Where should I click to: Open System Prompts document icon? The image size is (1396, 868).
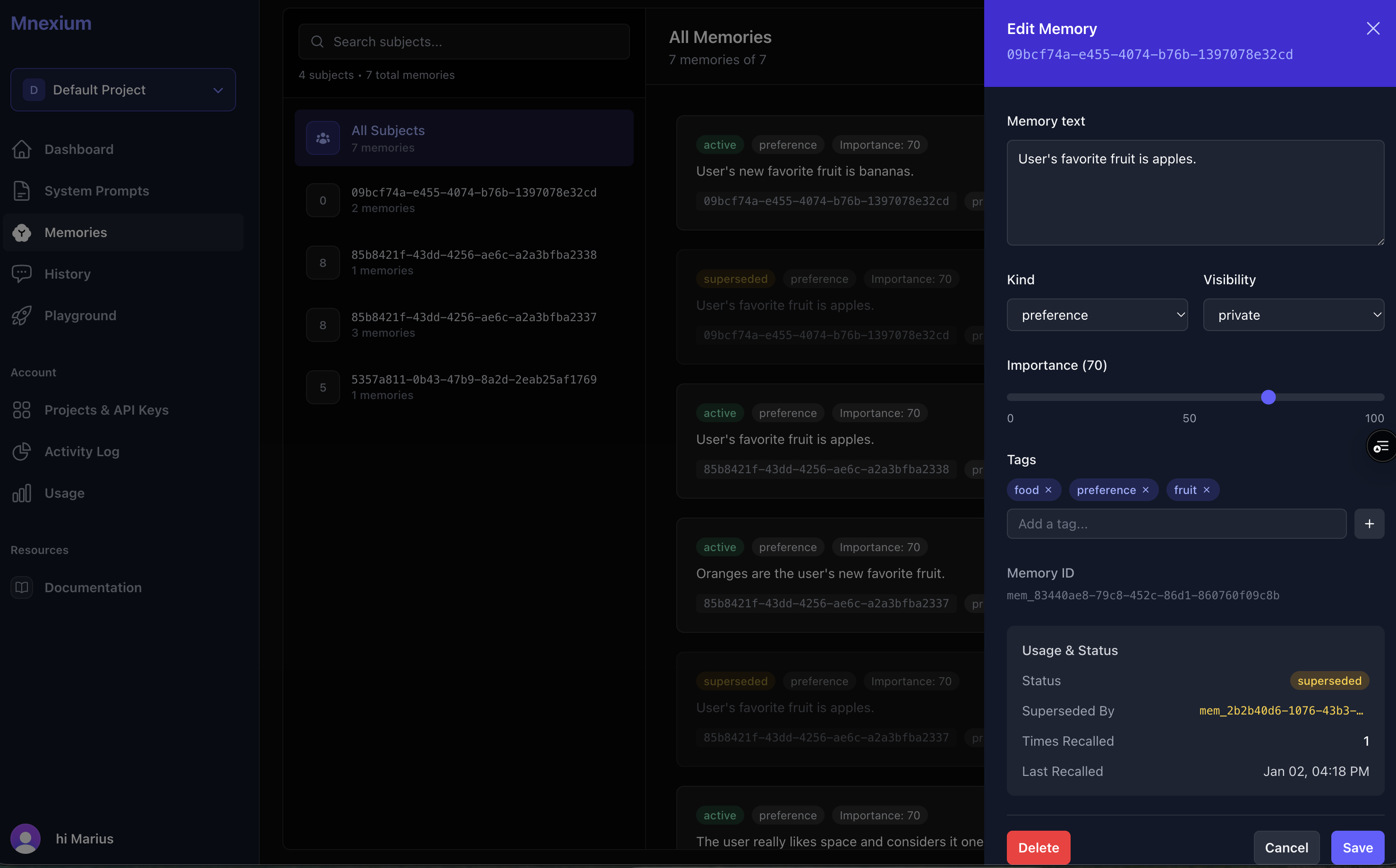coord(22,191)
